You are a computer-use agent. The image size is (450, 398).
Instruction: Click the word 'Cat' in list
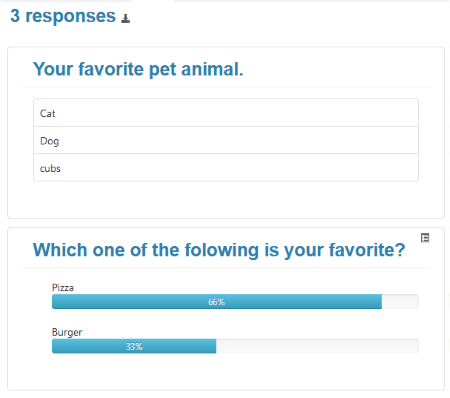click(48, 113)
